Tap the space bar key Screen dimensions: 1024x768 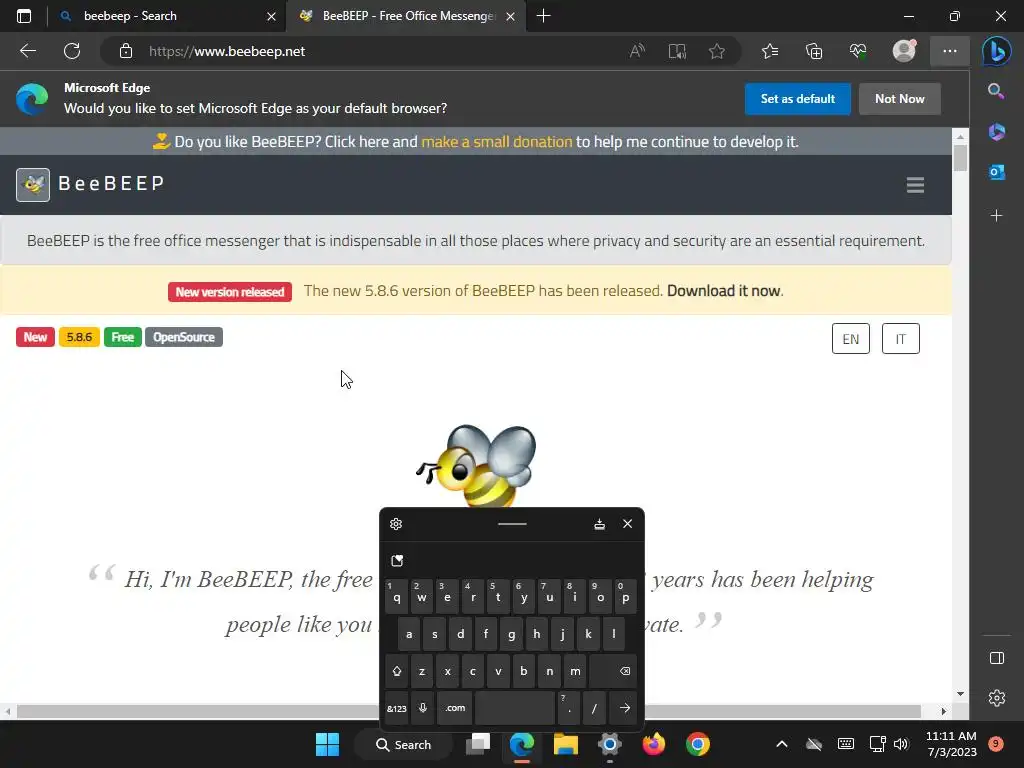(515, 708)
